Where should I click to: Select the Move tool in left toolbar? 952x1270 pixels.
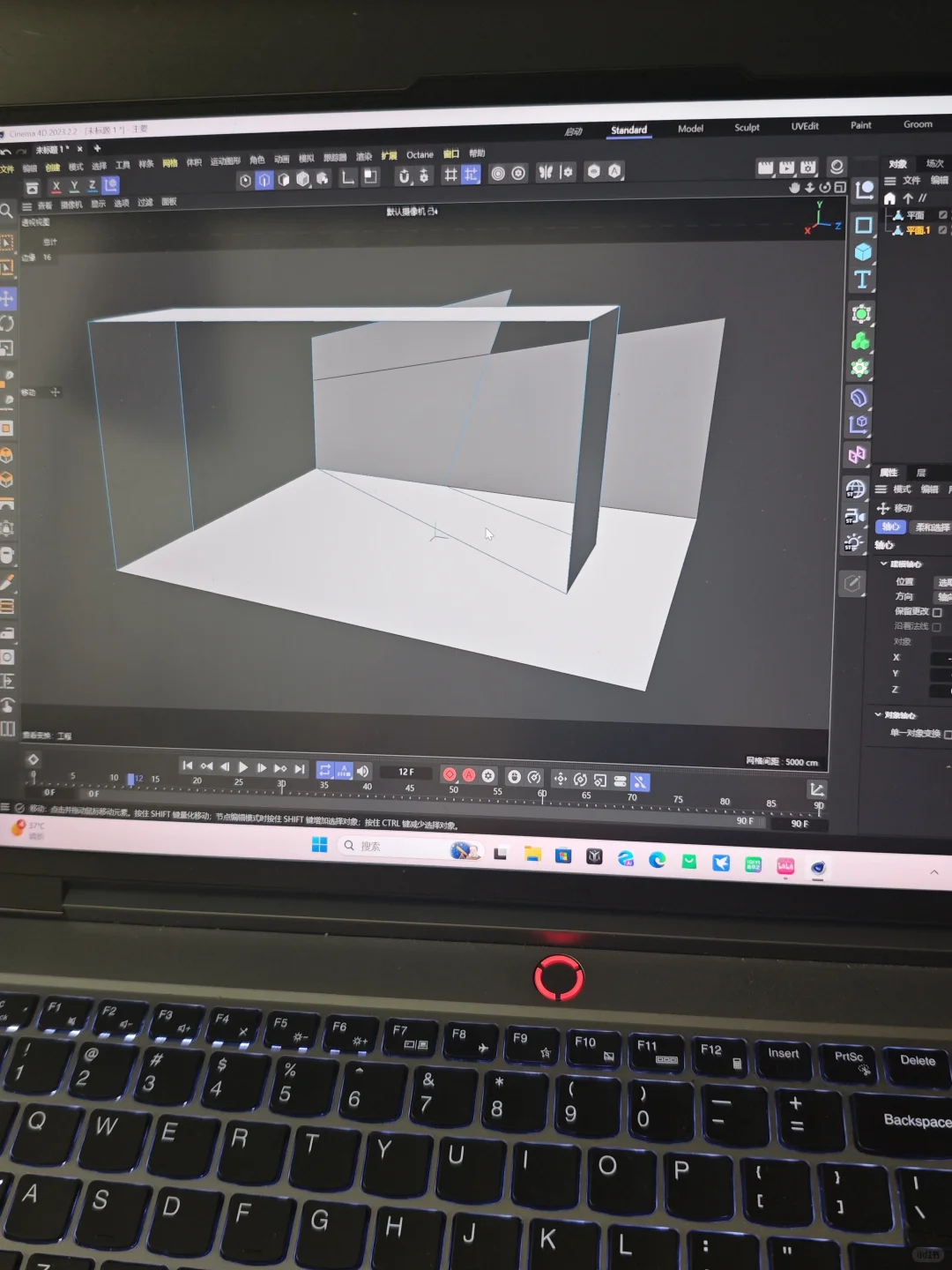(7, 298)
